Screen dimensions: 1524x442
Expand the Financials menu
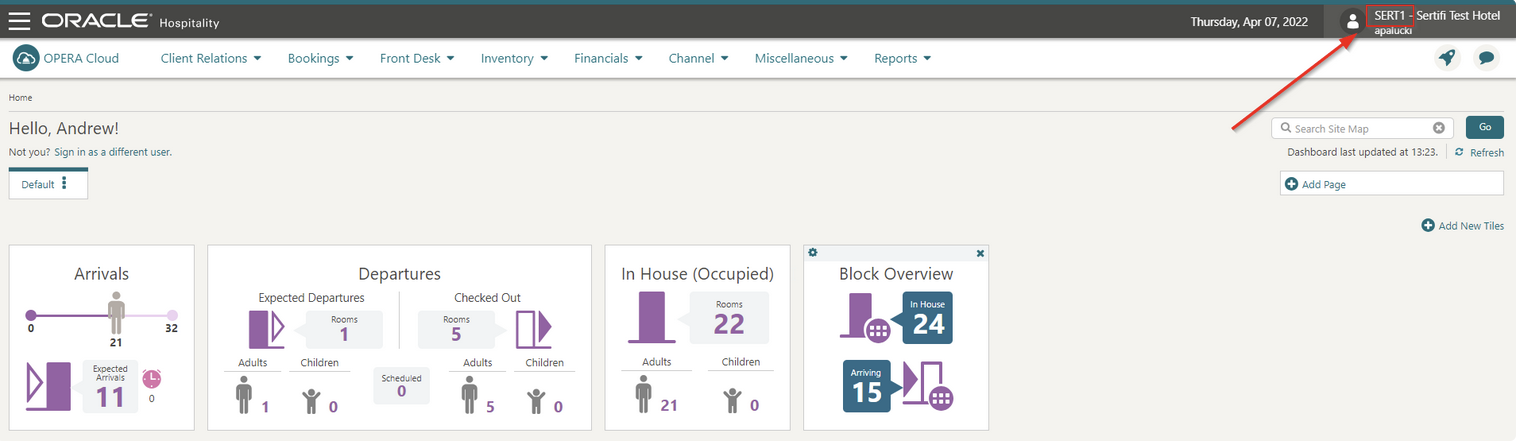[x=608, y=58]
